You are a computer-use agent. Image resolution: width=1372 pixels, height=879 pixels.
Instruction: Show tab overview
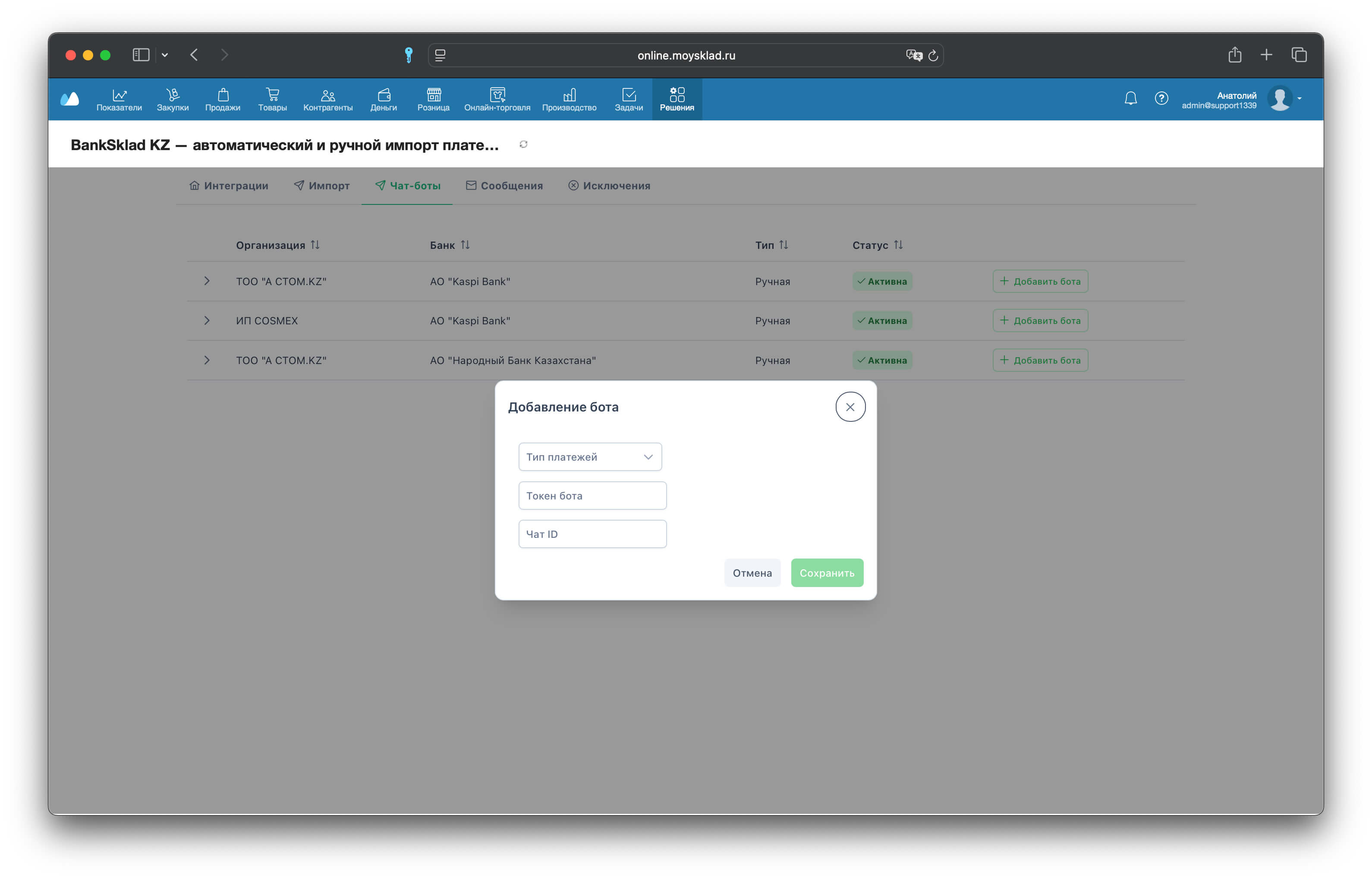pyautogui.click(x=1299, y=55)
